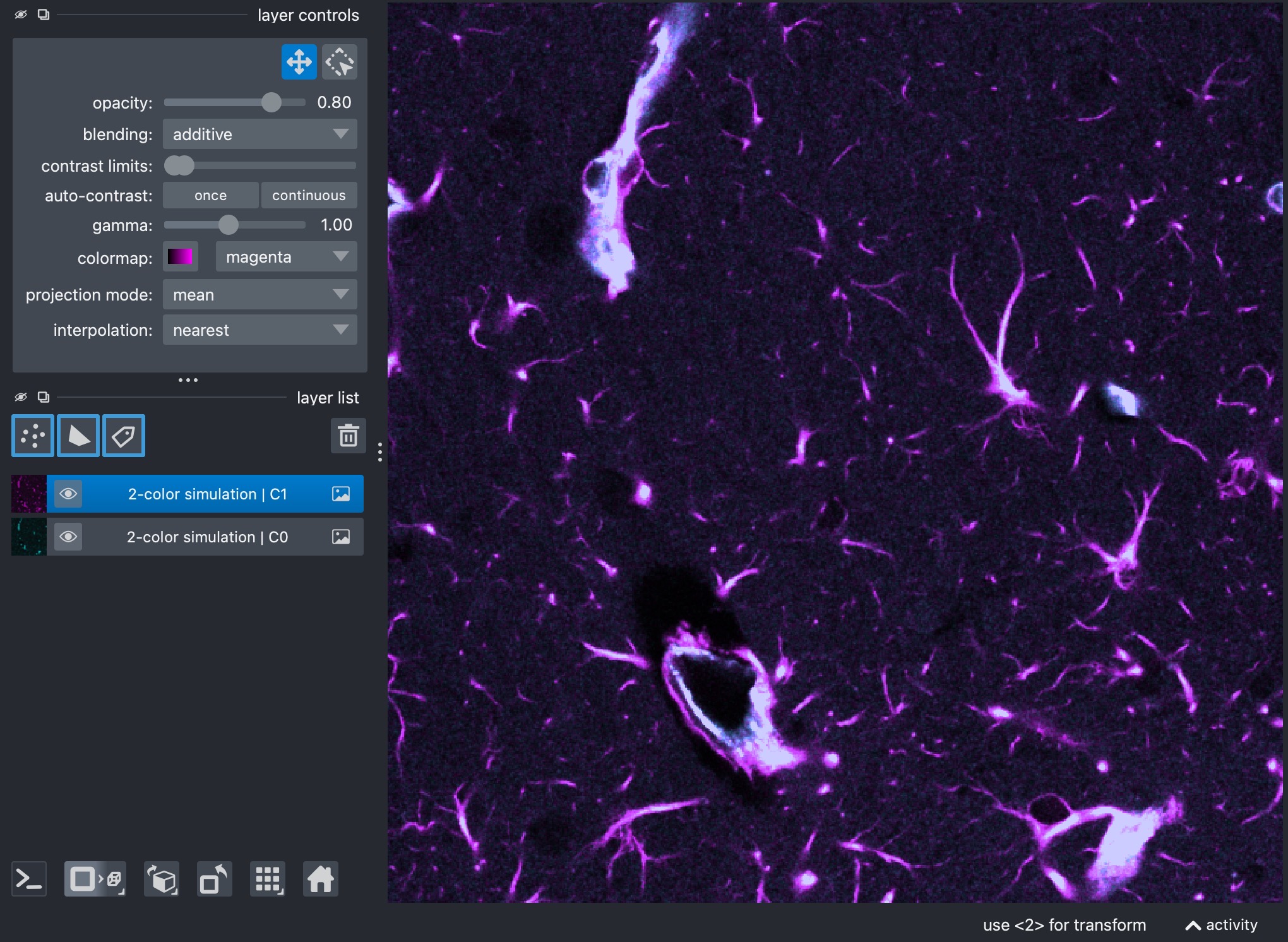Toggle visibility of 2-color simulation C0
This screenshot has height=942, width=1288.
point(68,537)
